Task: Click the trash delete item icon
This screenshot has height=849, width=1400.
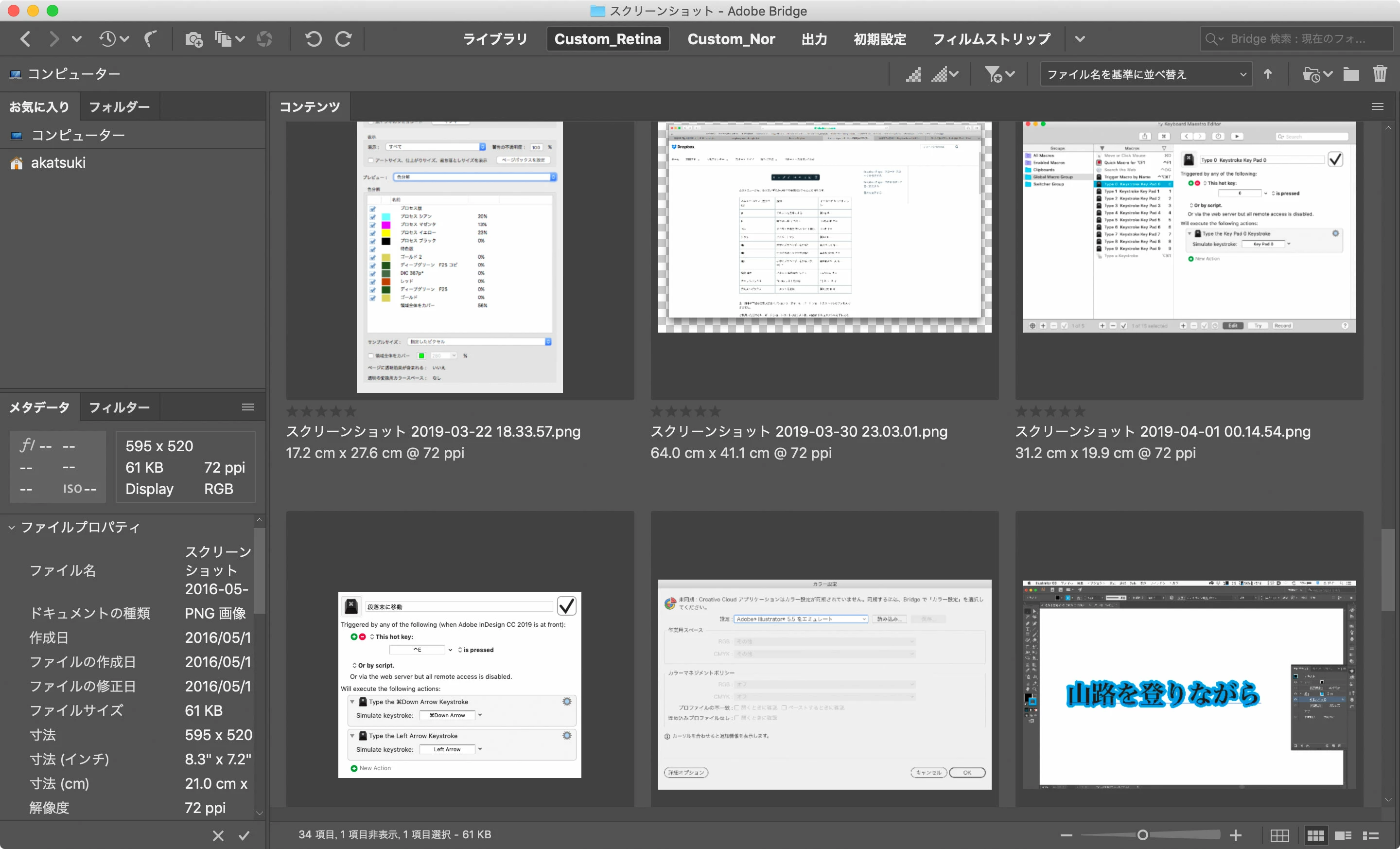Action: point(1380,74)
